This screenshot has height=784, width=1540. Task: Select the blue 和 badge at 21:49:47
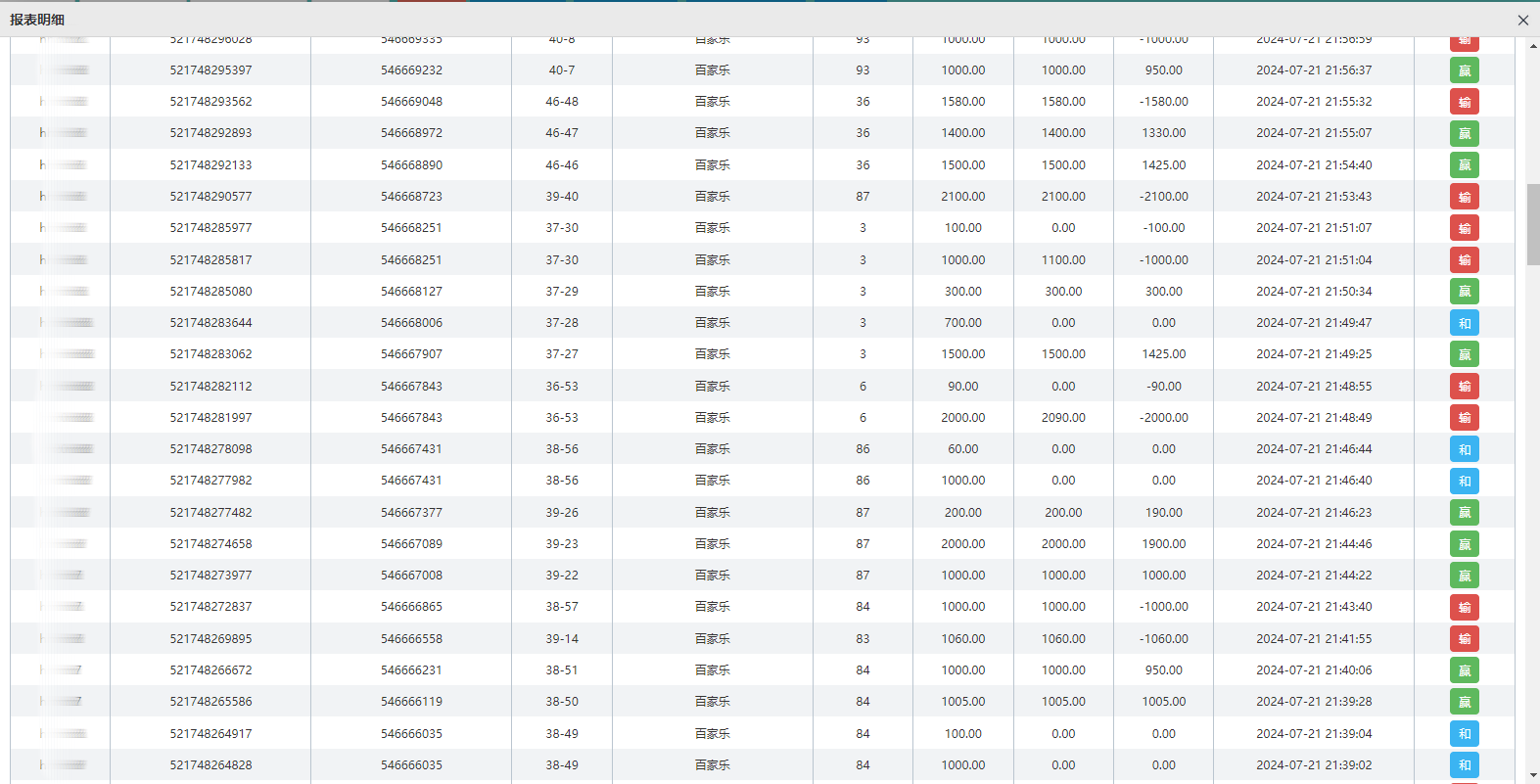(x=1464, y=323)
